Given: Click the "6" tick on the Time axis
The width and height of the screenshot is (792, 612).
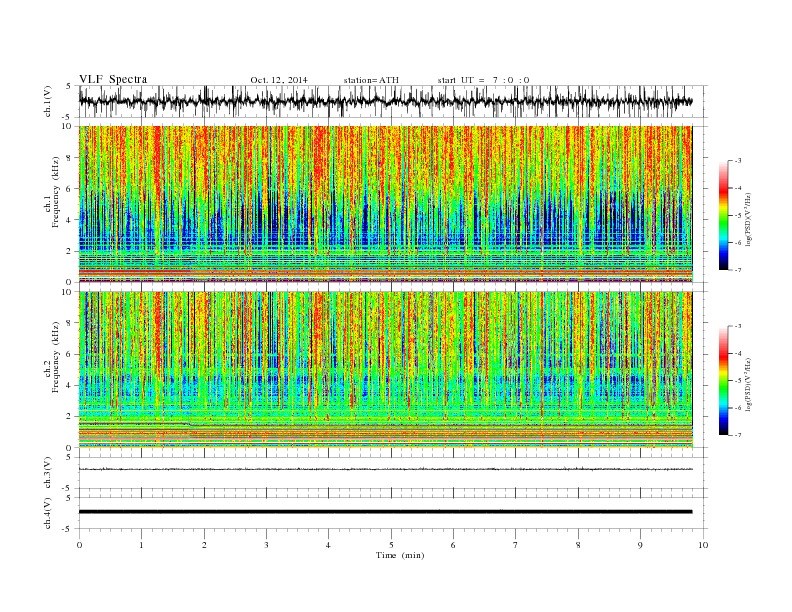Looking at the screenshot, I should click(x=453, y=545).
